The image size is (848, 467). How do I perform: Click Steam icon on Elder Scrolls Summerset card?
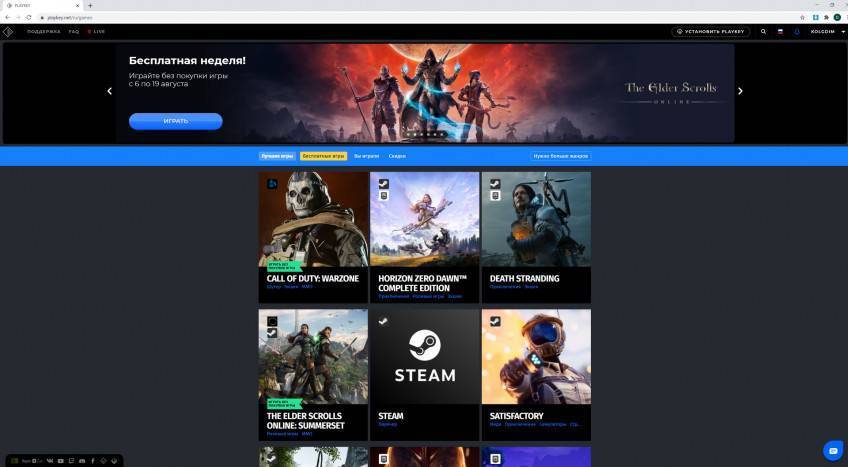272,333
